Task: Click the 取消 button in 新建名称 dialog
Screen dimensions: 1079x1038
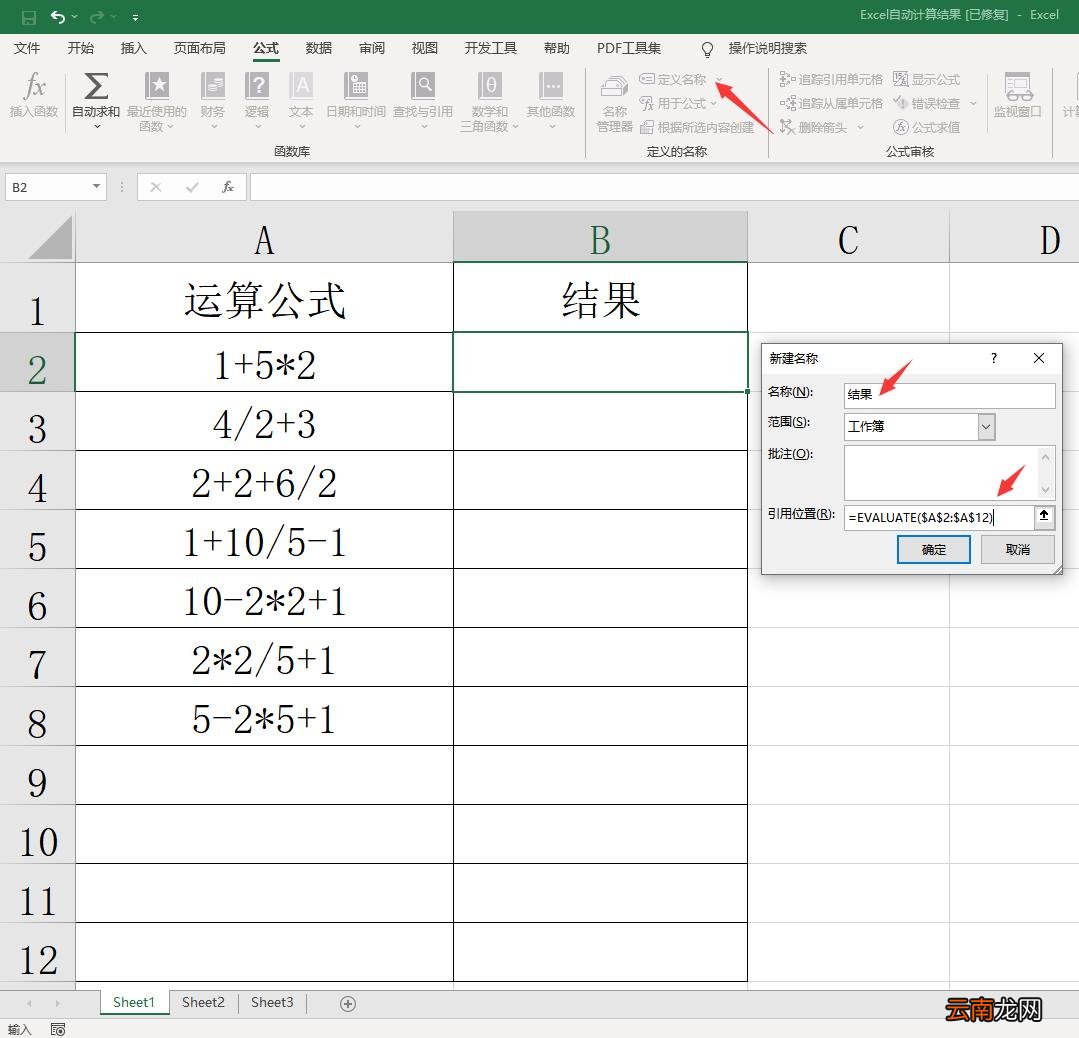Action: (1018, 549)
